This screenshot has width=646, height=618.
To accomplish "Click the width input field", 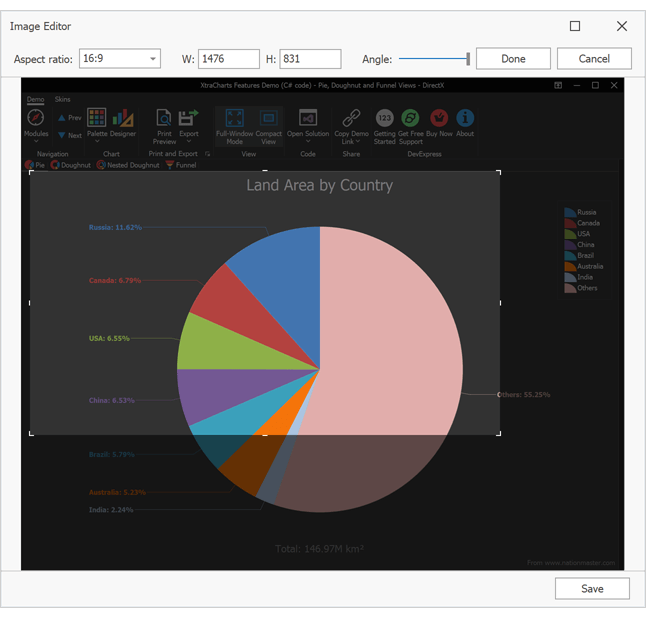I will [229, 59].
